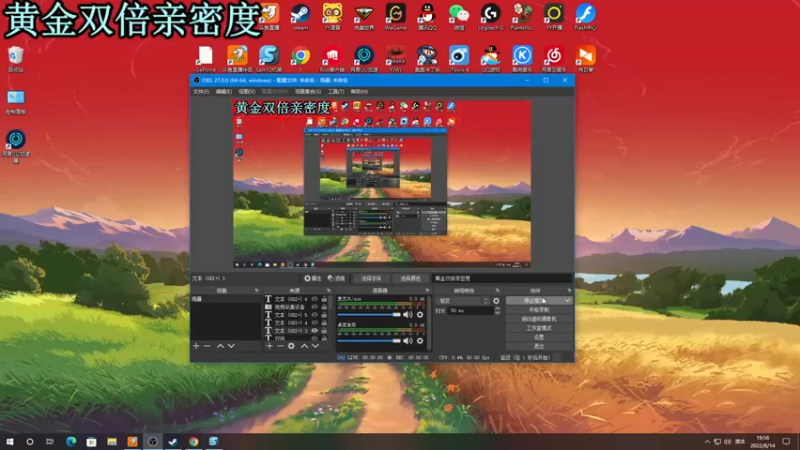Open 桌面音频 audio settings gear
This screenshot has height=450, width=800.
tap(420, 341)
